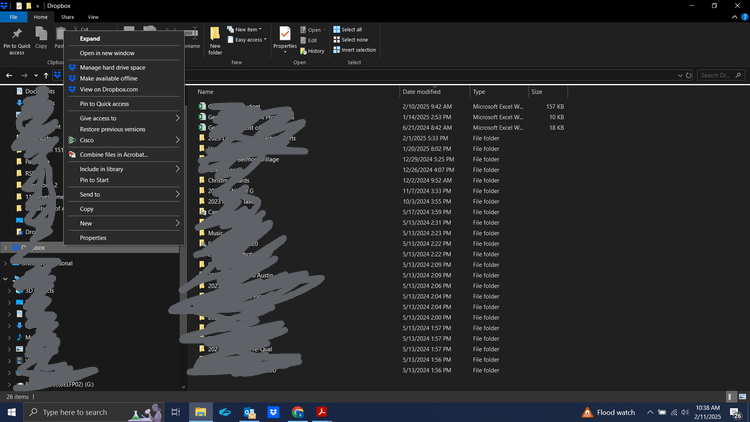Open the Easy access dropdown
Image resolution: width=750 pixels, height=422 pixels.
point(248,40)
